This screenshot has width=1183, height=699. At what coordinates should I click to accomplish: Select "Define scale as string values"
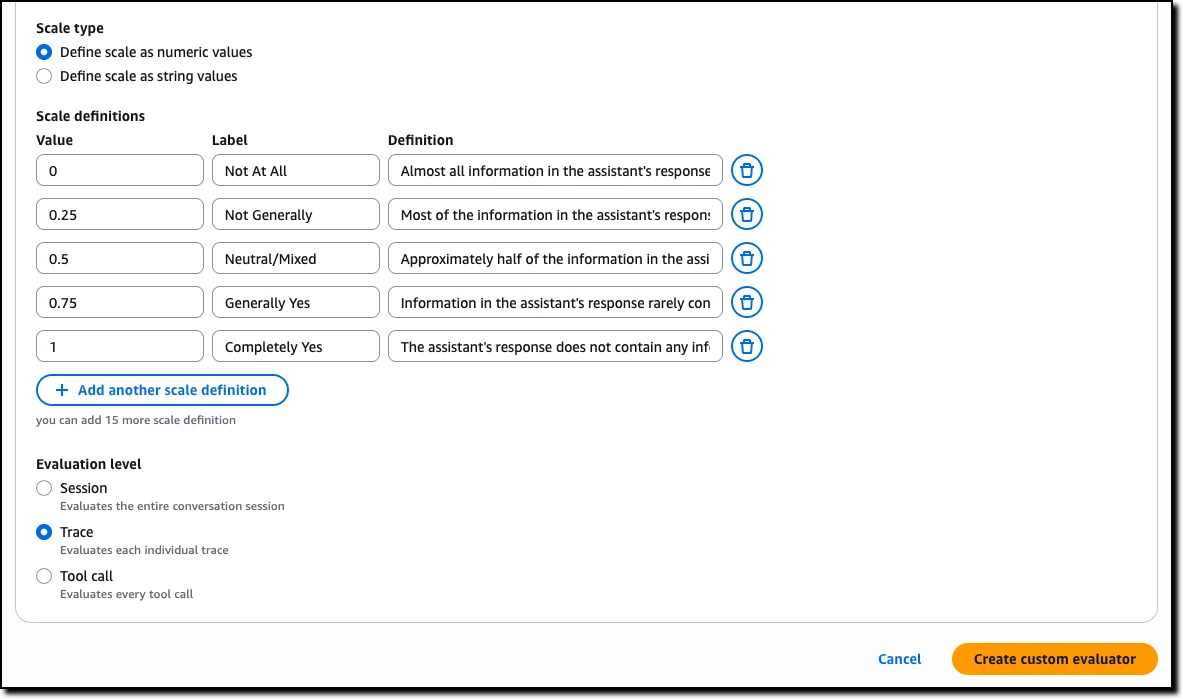(44, 76)
